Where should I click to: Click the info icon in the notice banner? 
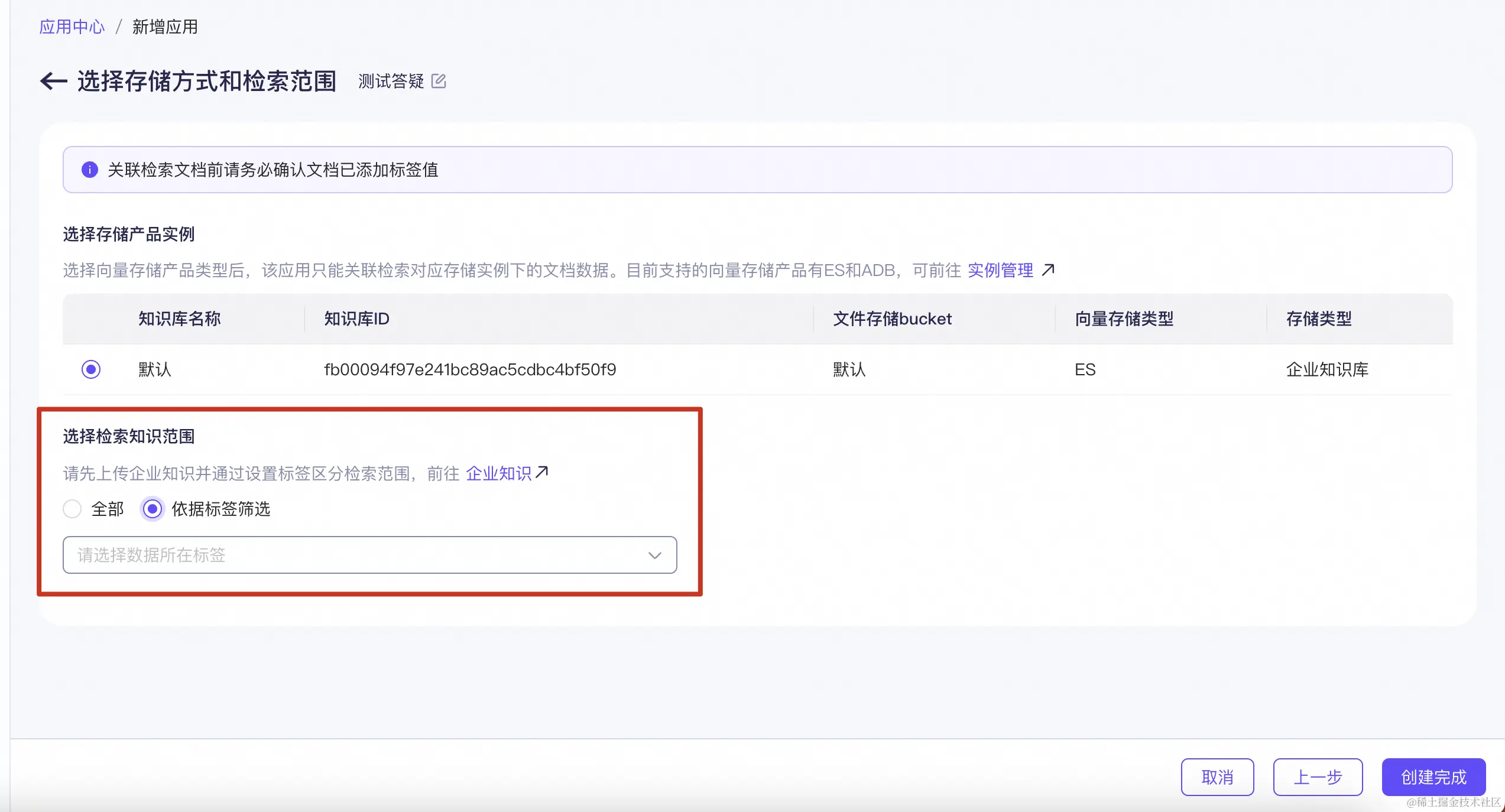[89, 170]
